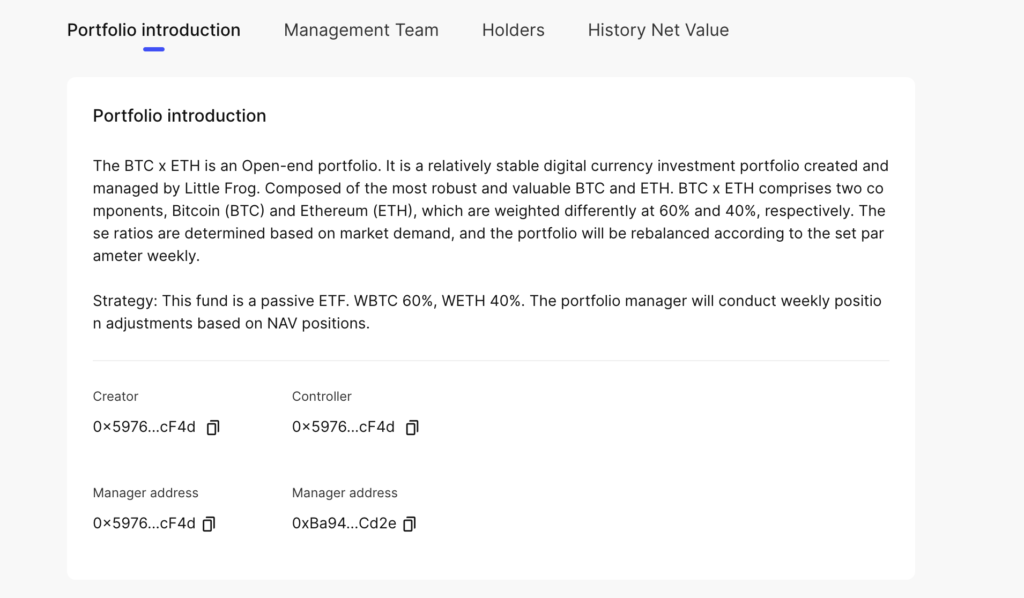Click the 0xBa94...Cd2e address text

[343, 523]
